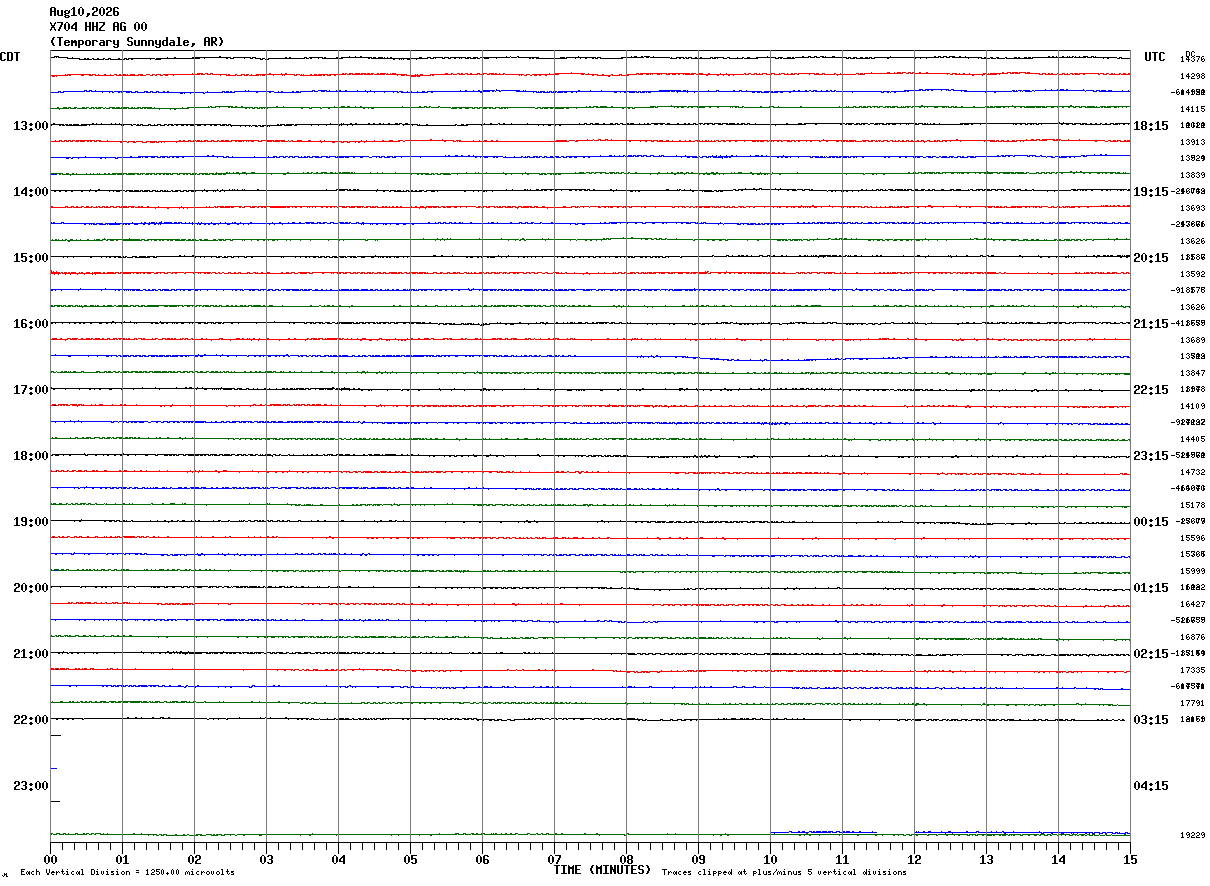
Task: Click the 04:15 UTC time label
Action: coord(1151,786)
